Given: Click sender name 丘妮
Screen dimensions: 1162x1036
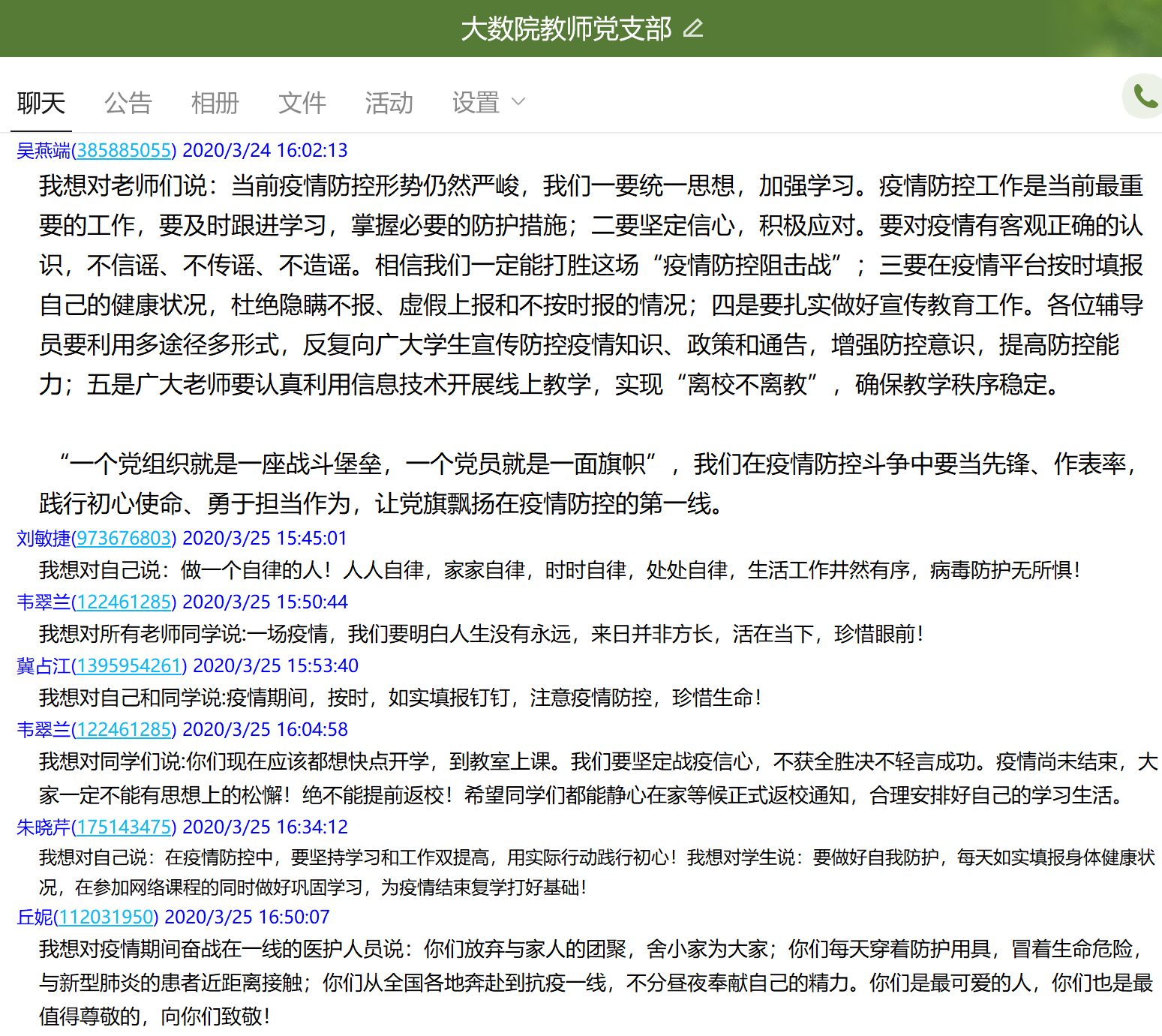Looking at the screenshot, I should coord(35,917).
